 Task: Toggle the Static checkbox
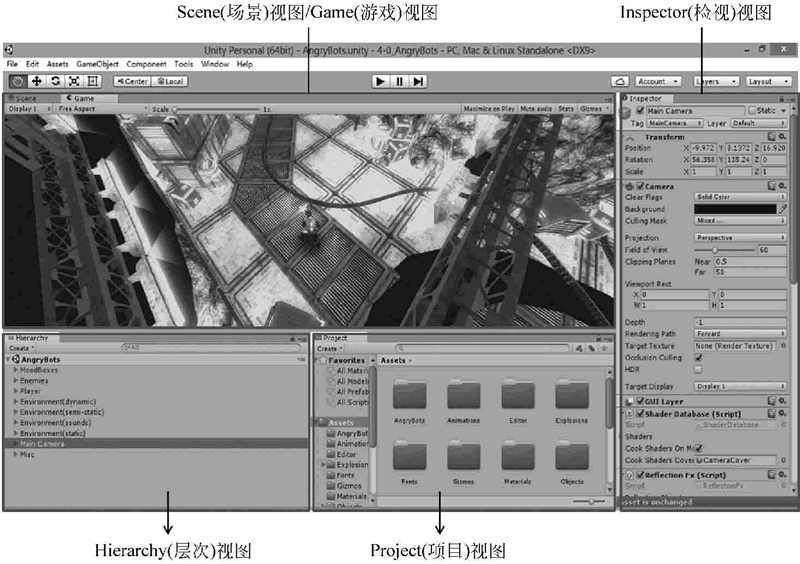point(751,111)
